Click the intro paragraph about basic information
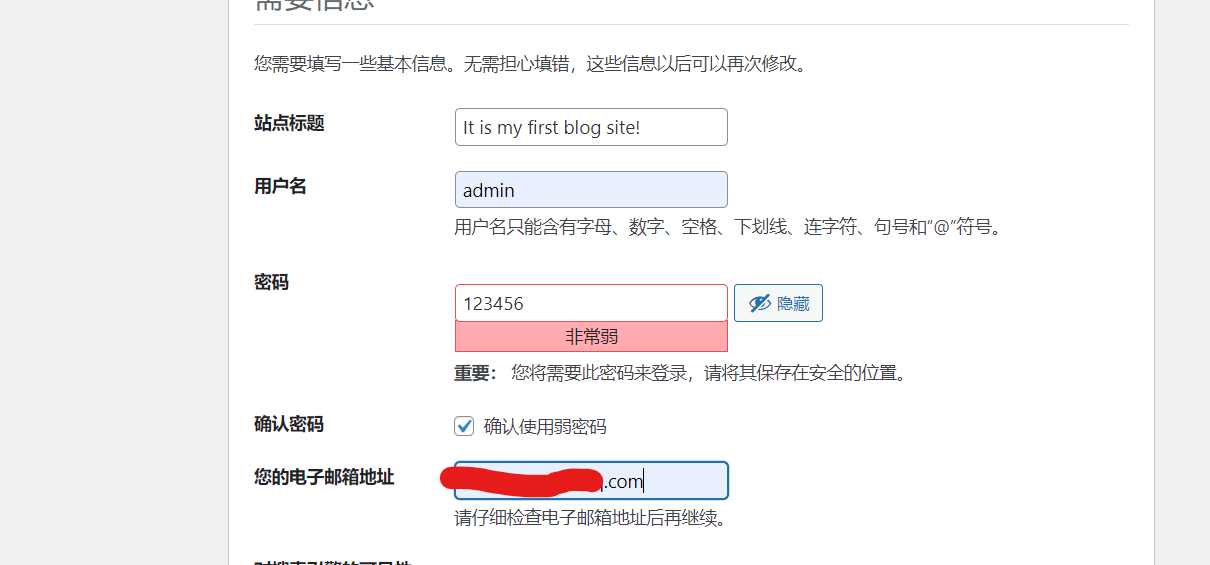This screenshot has height=565, width=1210. point(530,64)
